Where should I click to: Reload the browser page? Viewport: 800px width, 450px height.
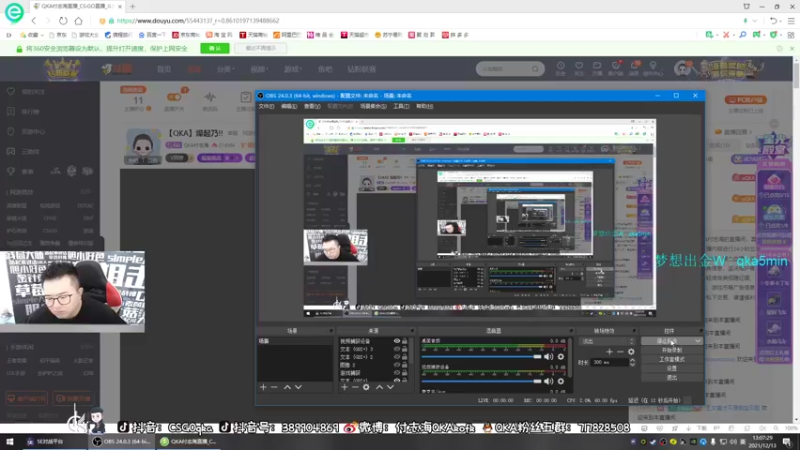tap(63, 21)
